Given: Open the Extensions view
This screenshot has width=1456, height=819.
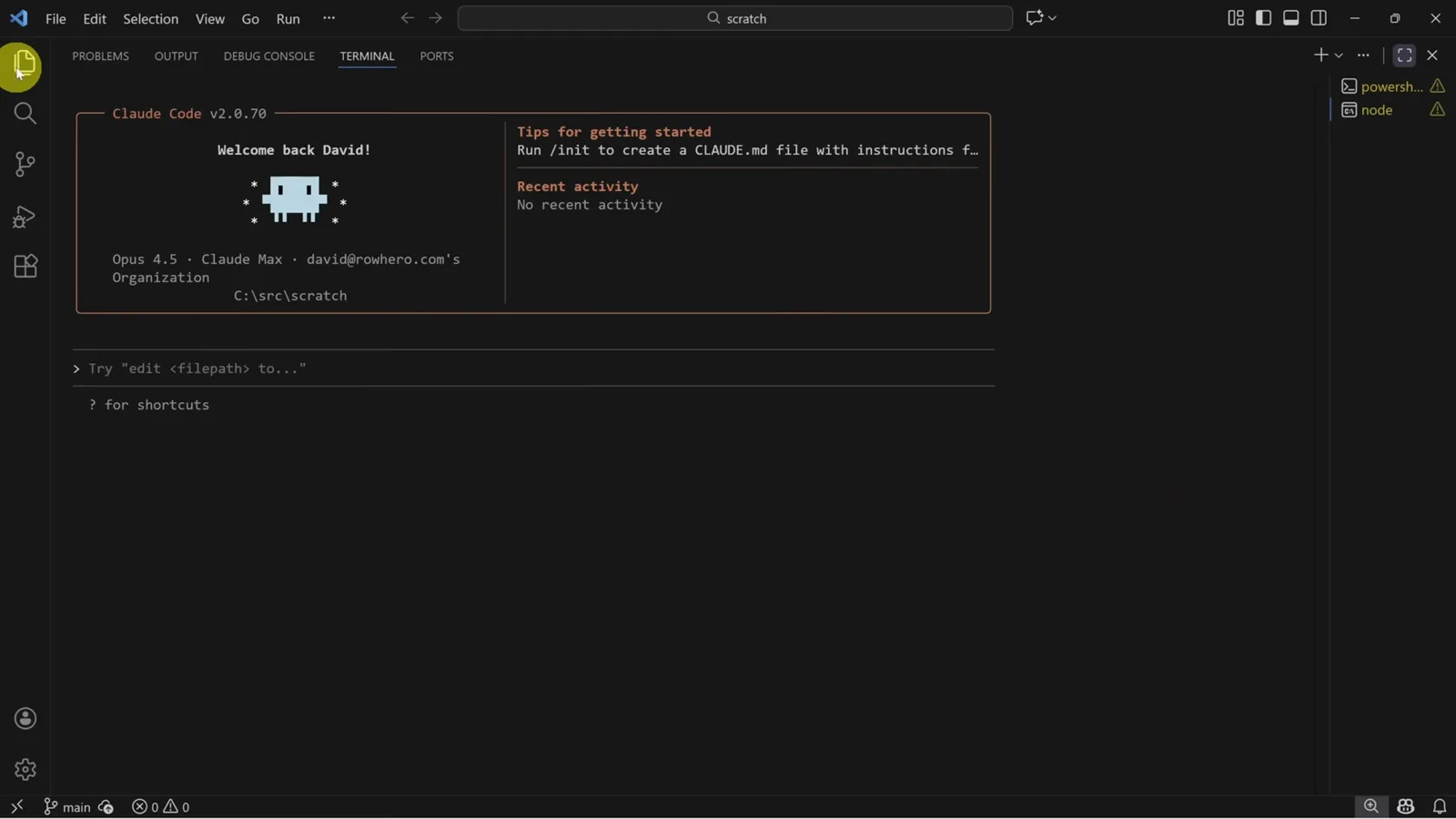Looking at the screenshot, I should pos(25,266).
